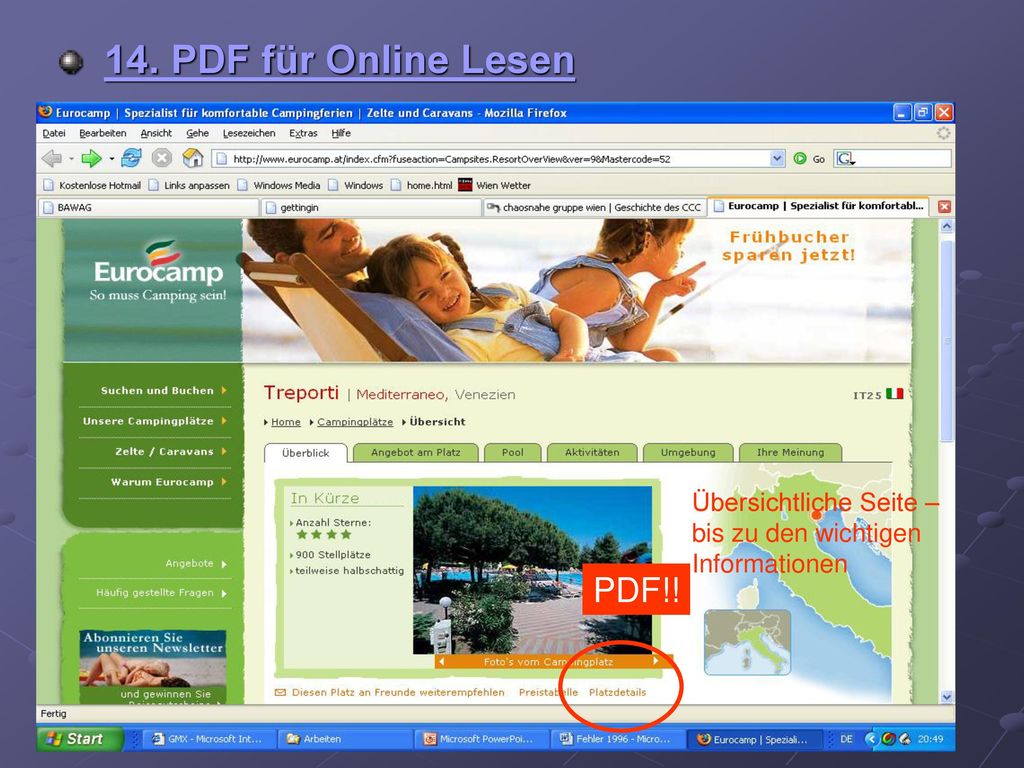This screenshot has height=768, width=1024.
Task: Open Warum Eurocamp sidebar item
Action: [x=168, y=482]
